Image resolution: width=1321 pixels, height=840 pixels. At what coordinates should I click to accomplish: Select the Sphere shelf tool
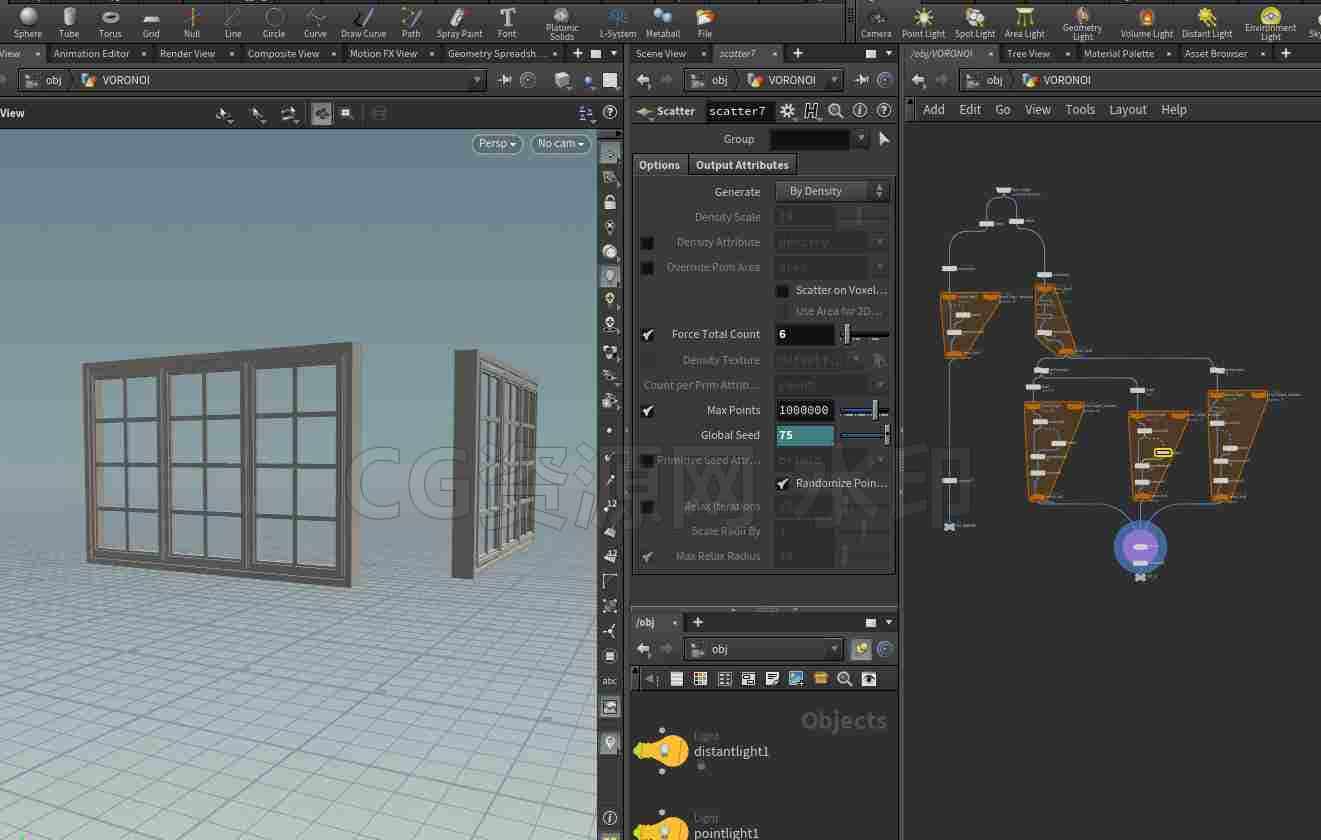[28, 22]
